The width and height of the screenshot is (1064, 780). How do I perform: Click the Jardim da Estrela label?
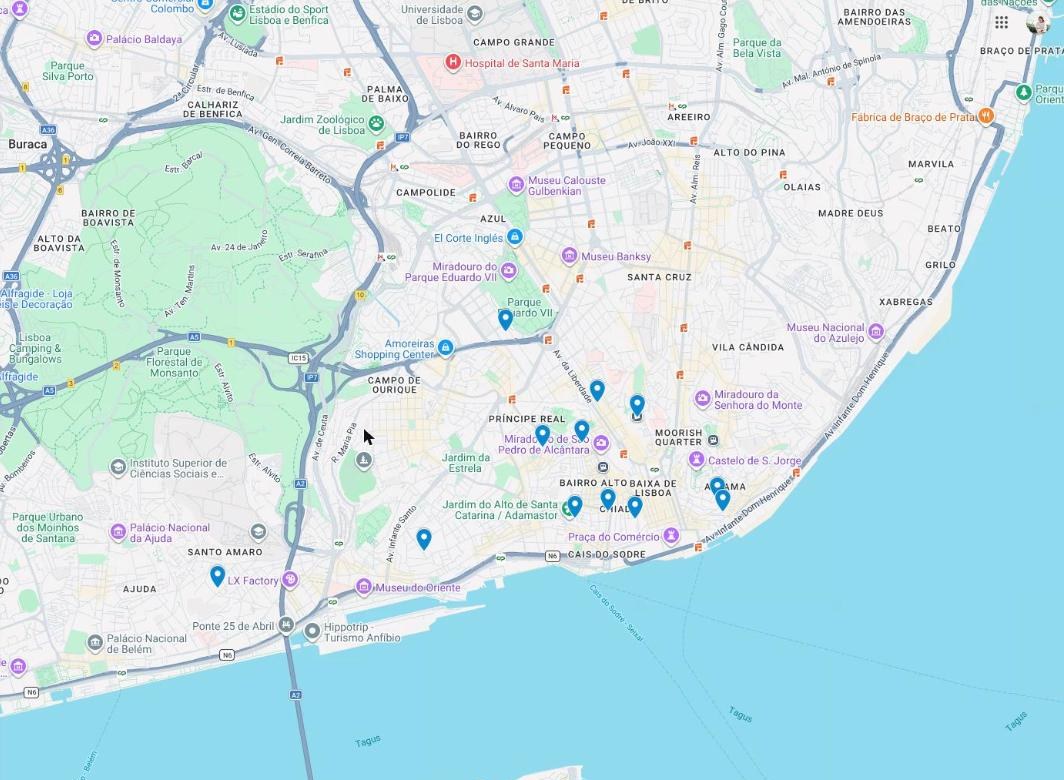[x=466, y=463]
